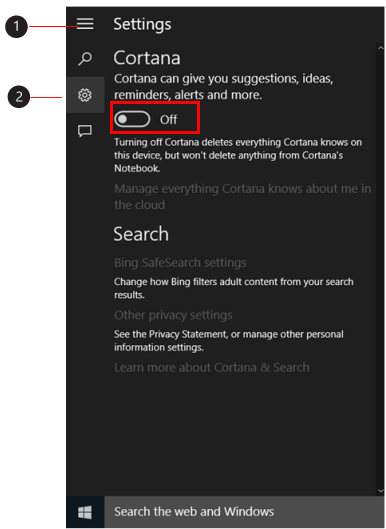Click the Windows Start logo button

[85, 512]
